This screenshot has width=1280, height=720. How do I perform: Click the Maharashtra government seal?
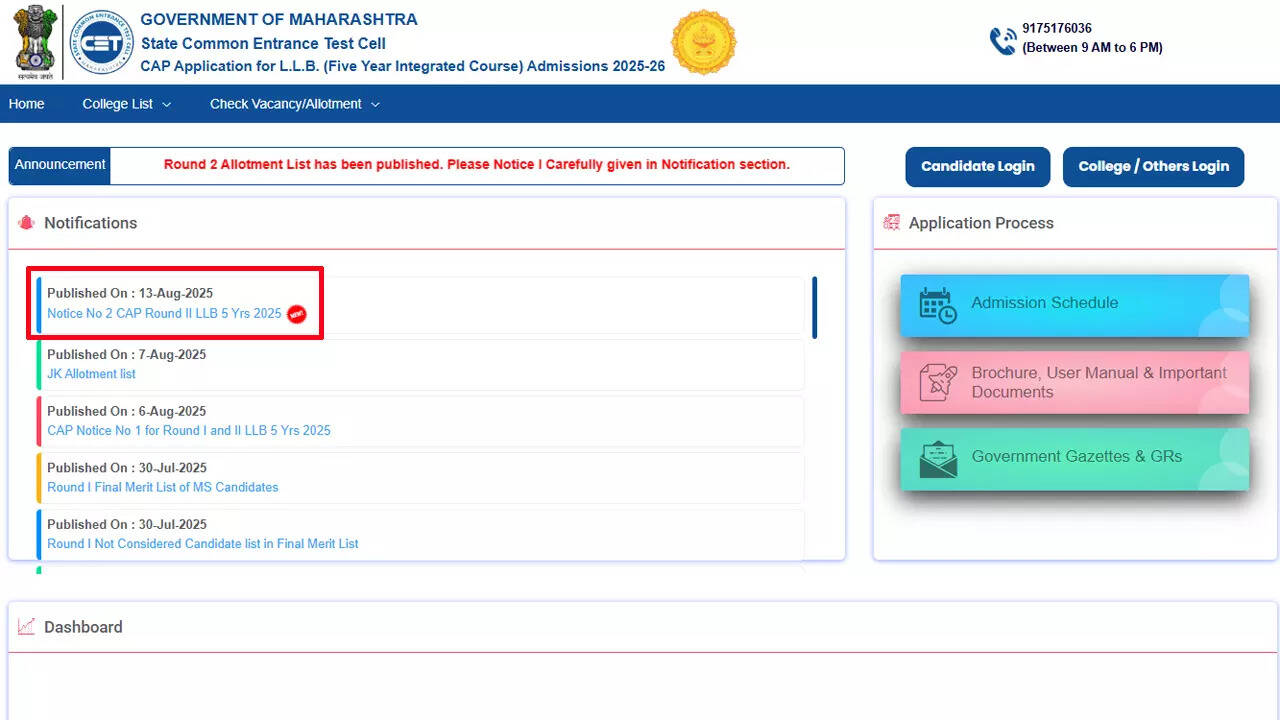(703, 42)
